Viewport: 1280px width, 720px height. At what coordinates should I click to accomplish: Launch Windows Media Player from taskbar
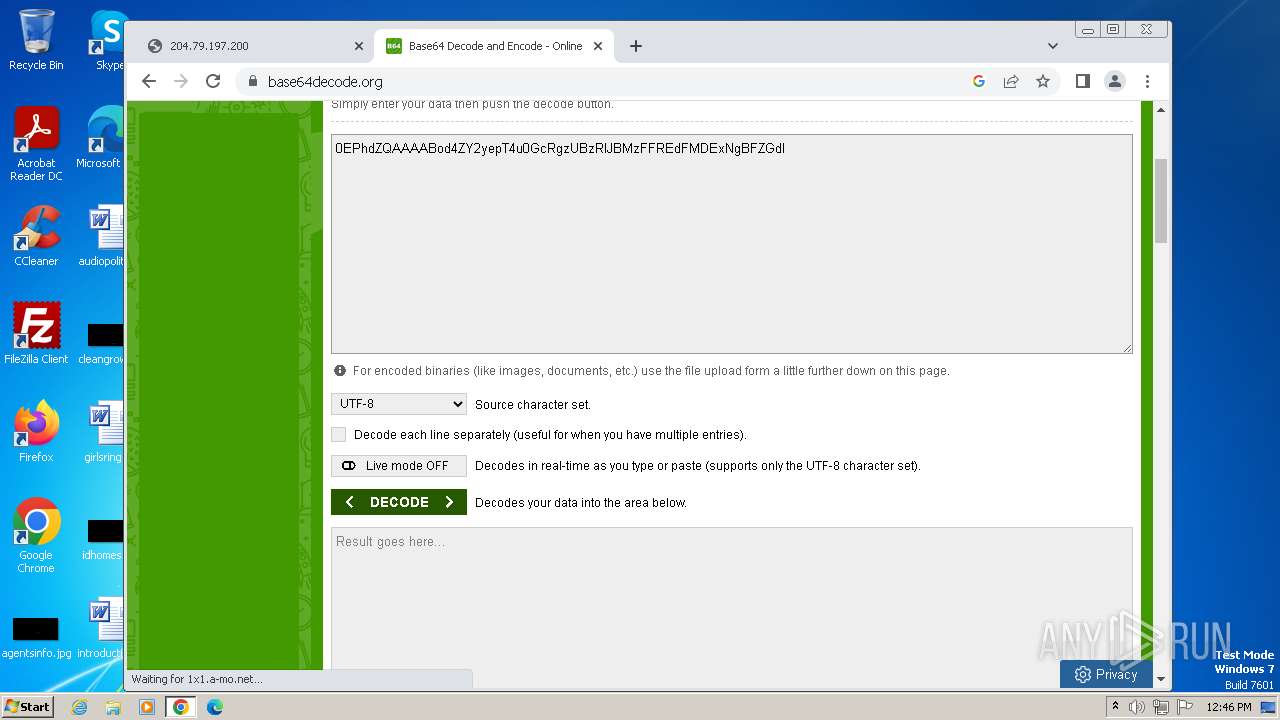147,707
